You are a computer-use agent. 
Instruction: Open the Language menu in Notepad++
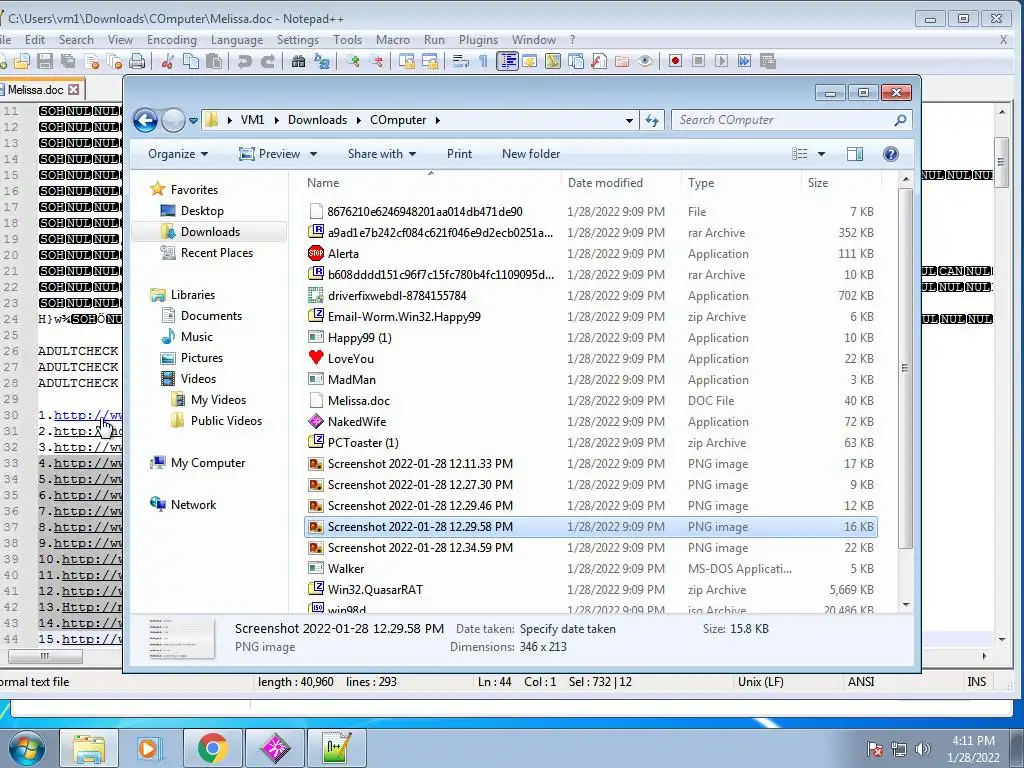coord(236,40)
